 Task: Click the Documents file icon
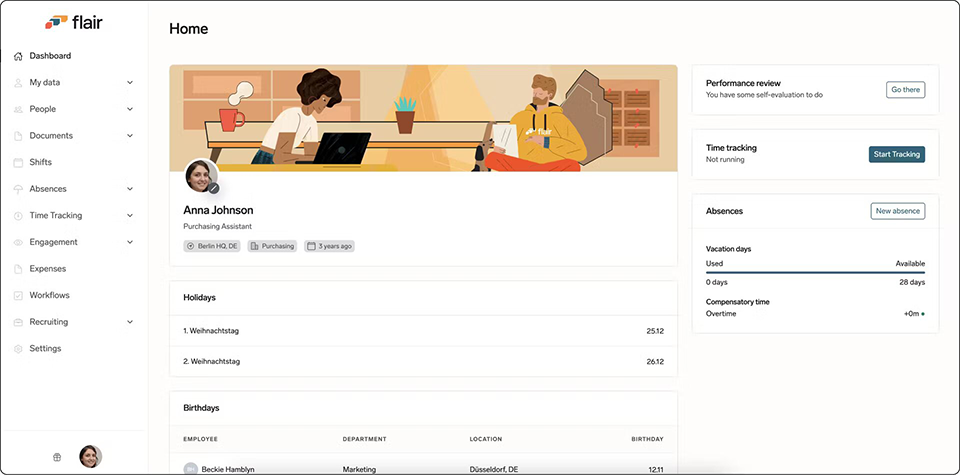18,136
